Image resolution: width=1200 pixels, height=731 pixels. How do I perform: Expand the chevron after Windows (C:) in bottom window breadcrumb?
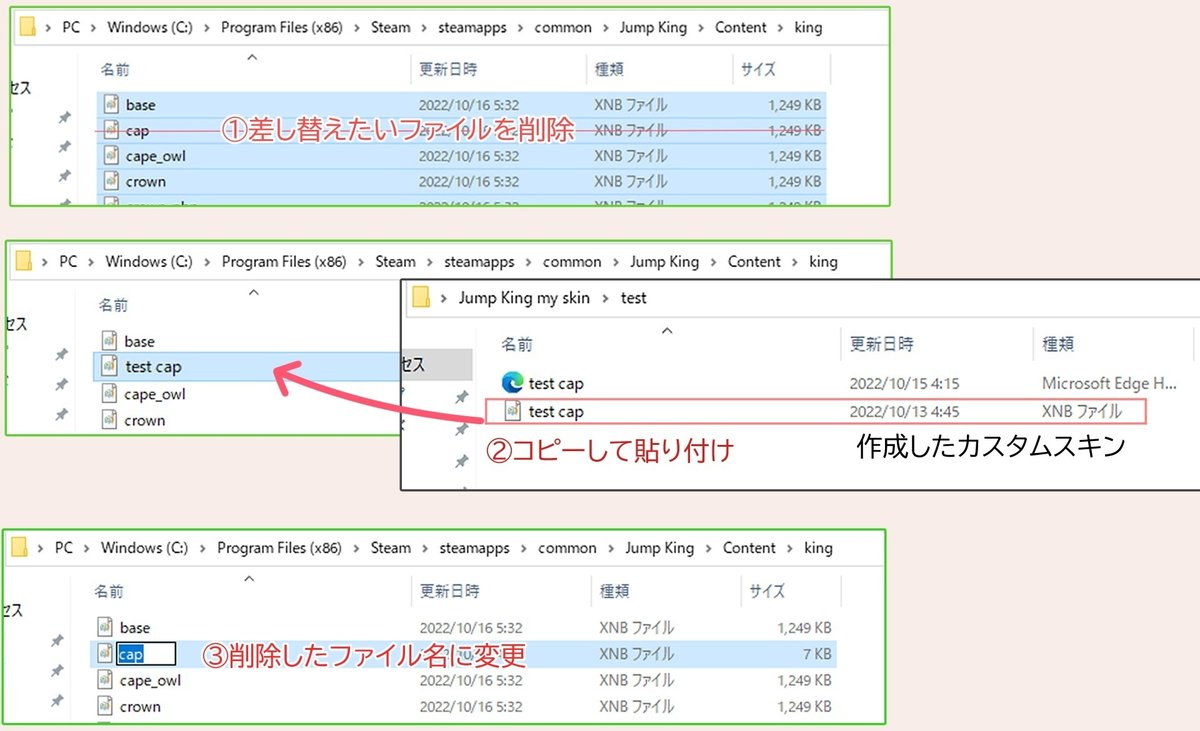tap(203, 548)
